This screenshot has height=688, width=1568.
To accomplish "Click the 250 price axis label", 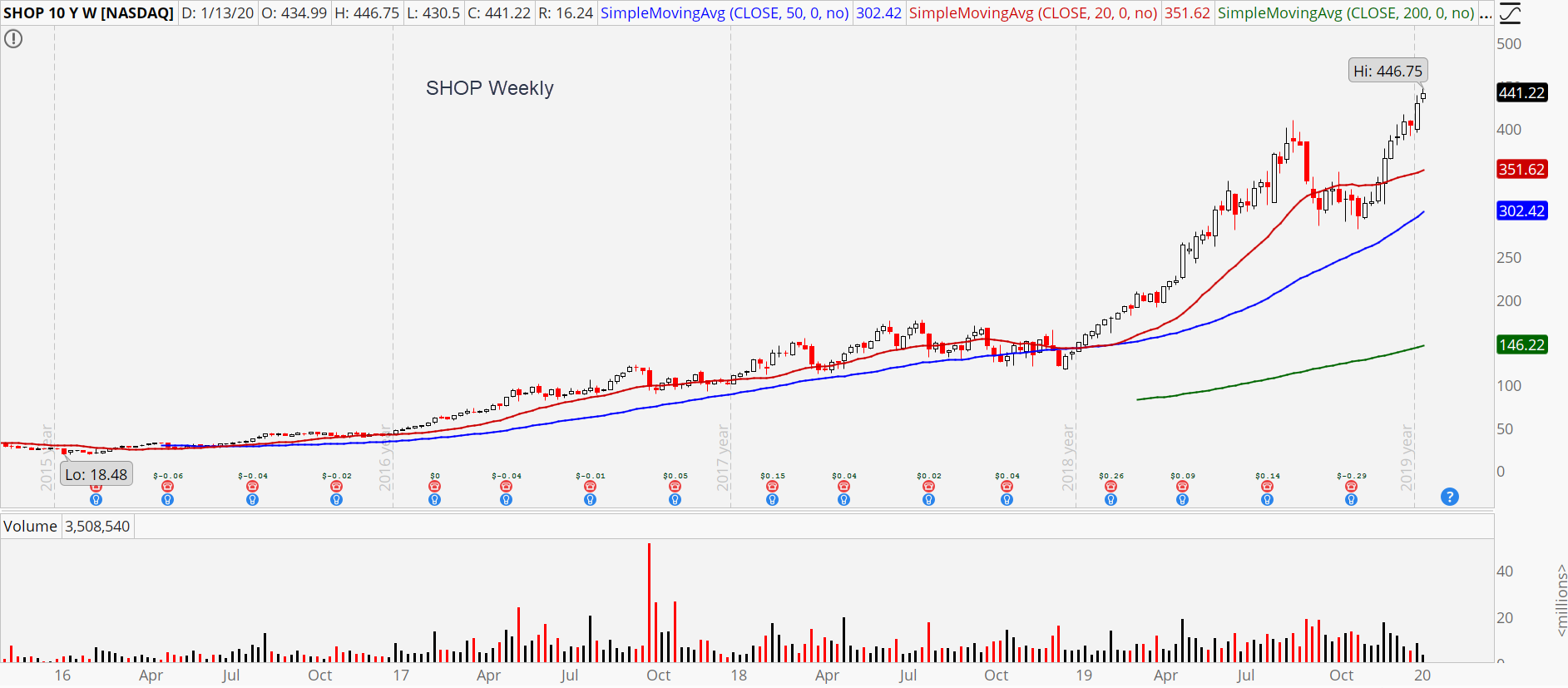I will coord(1509,258).
